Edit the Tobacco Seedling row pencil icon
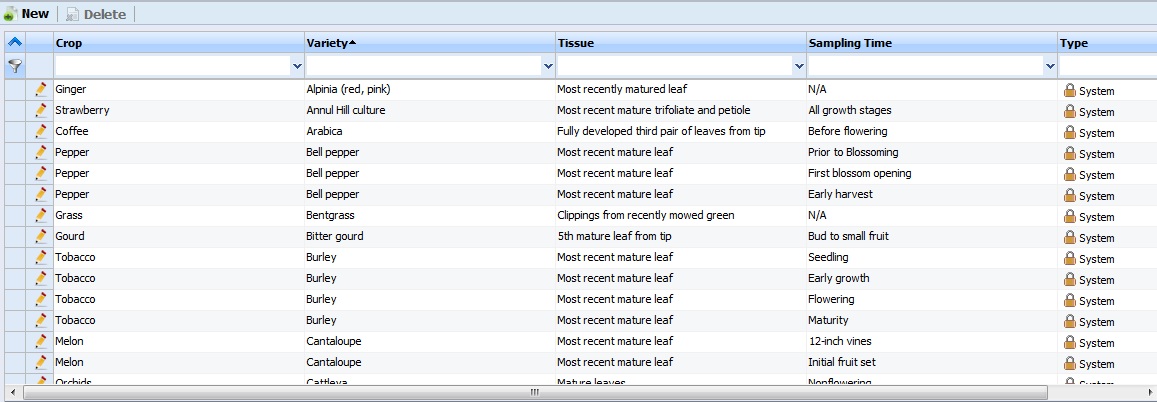Screen dimensions: 1157x402 tap(41, 257)
